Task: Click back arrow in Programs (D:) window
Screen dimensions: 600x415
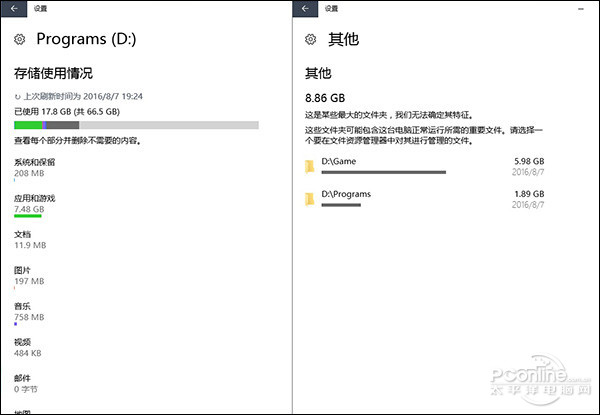Action: pos(13,8)
